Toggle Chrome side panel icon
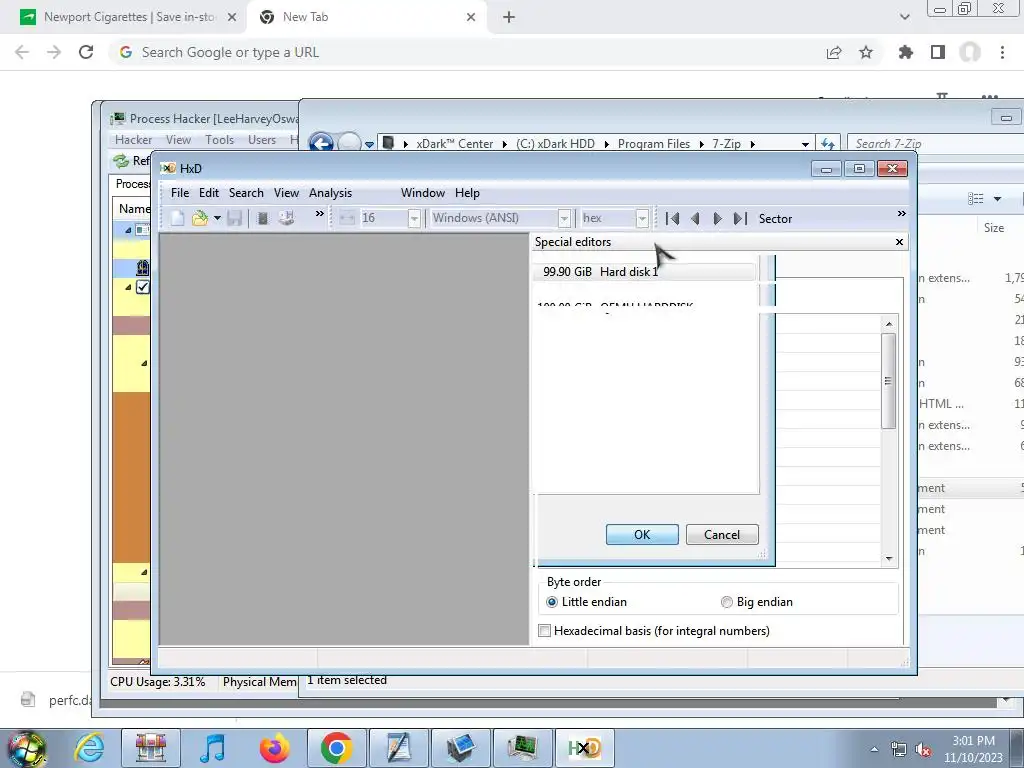 [x=938, y=52]
